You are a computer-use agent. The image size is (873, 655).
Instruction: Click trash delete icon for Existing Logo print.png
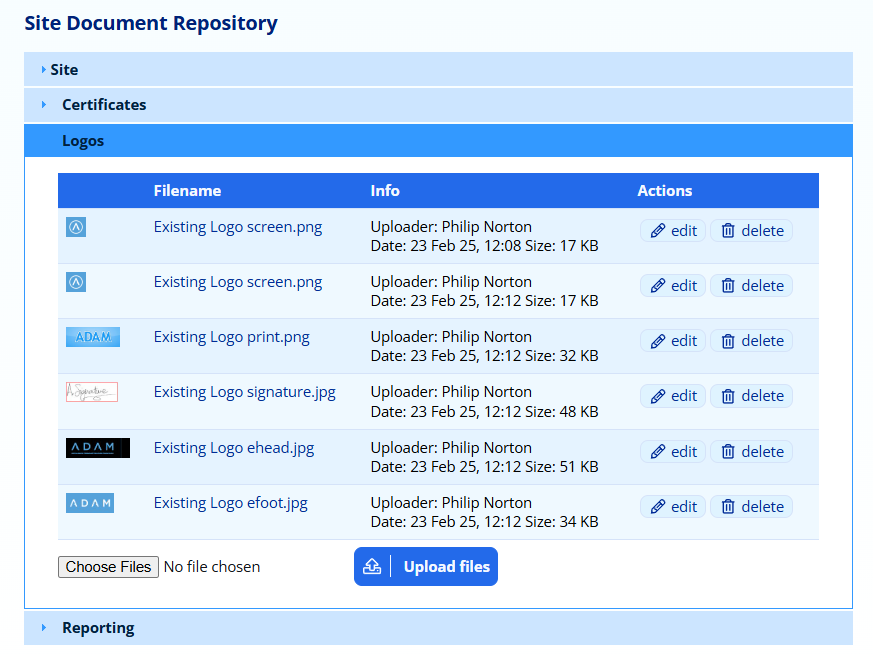tap(728, 341)
